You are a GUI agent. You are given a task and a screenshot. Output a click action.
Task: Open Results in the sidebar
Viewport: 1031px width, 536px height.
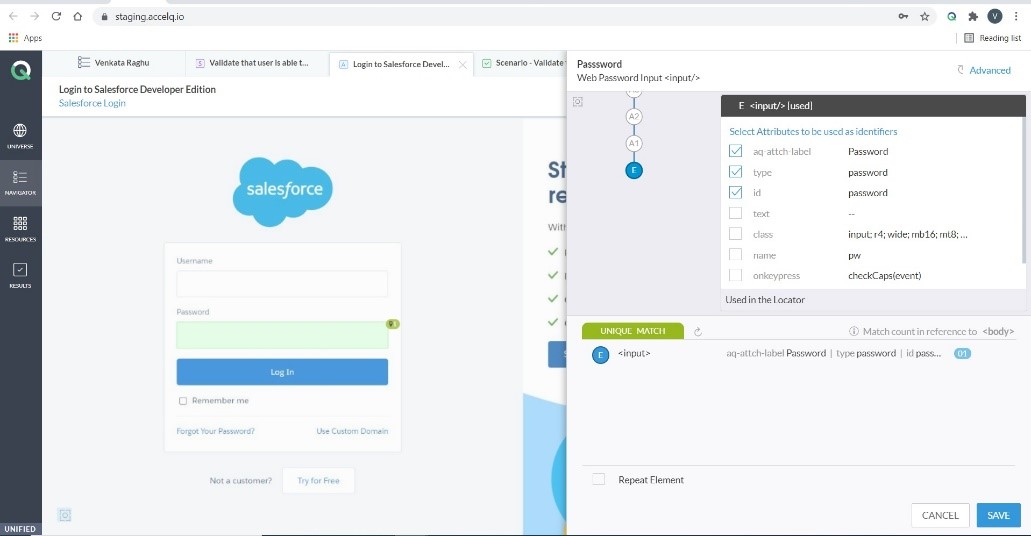pos(20,275)
